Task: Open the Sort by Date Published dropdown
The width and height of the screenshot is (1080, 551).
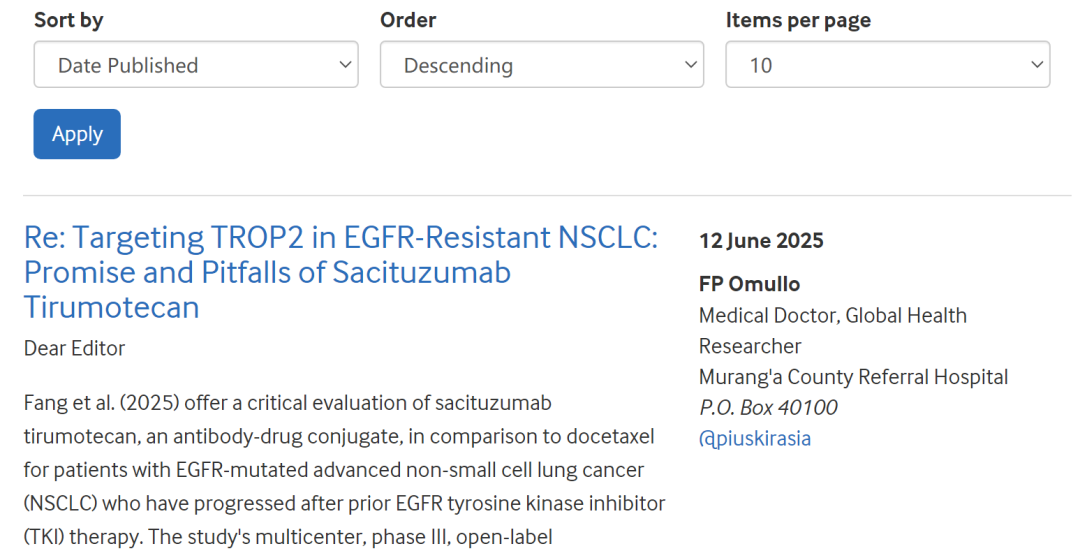Action: pyautogui.click(x=195, y=65)
